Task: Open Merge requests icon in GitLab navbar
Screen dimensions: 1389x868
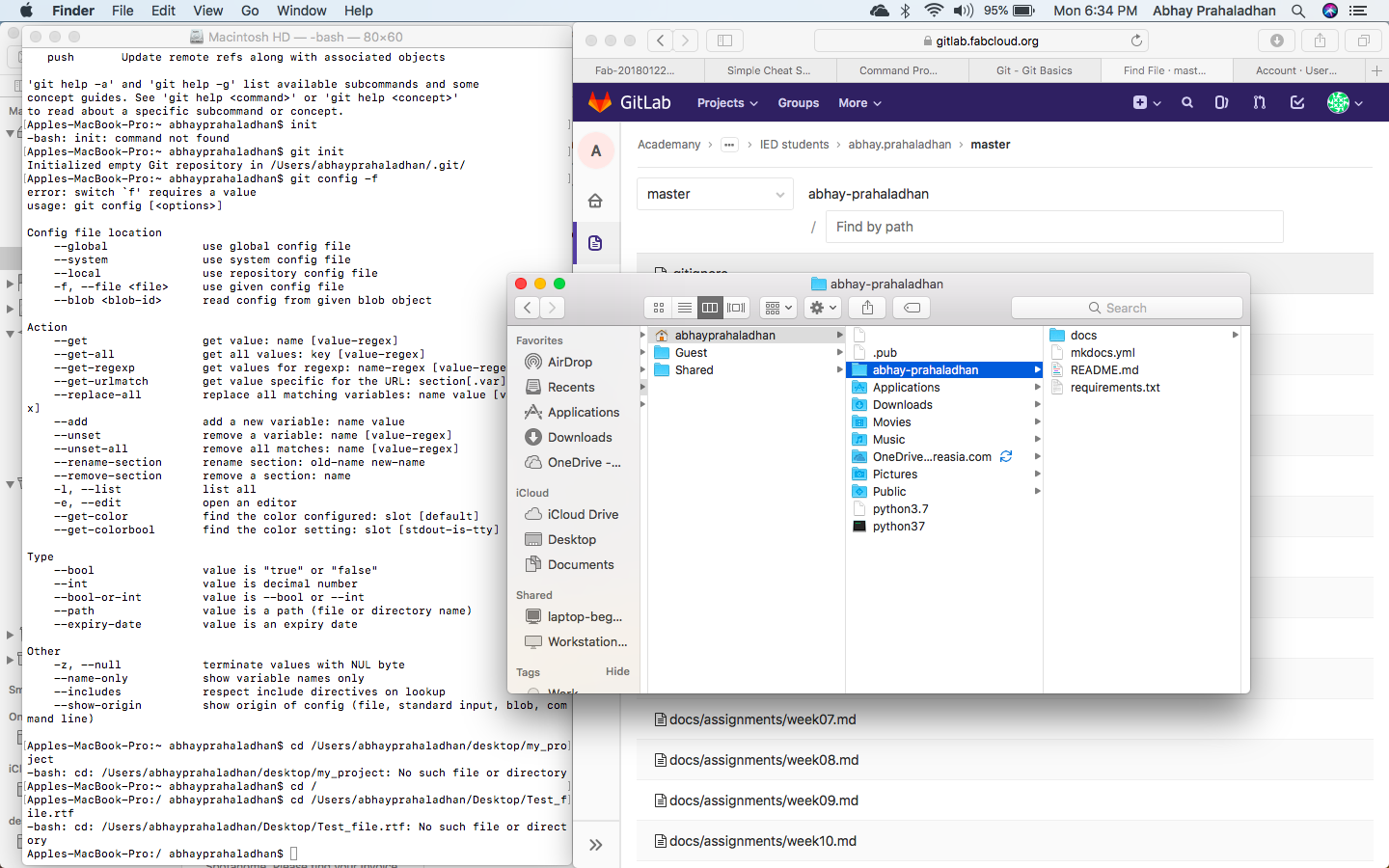Action: coord(1259,102)
